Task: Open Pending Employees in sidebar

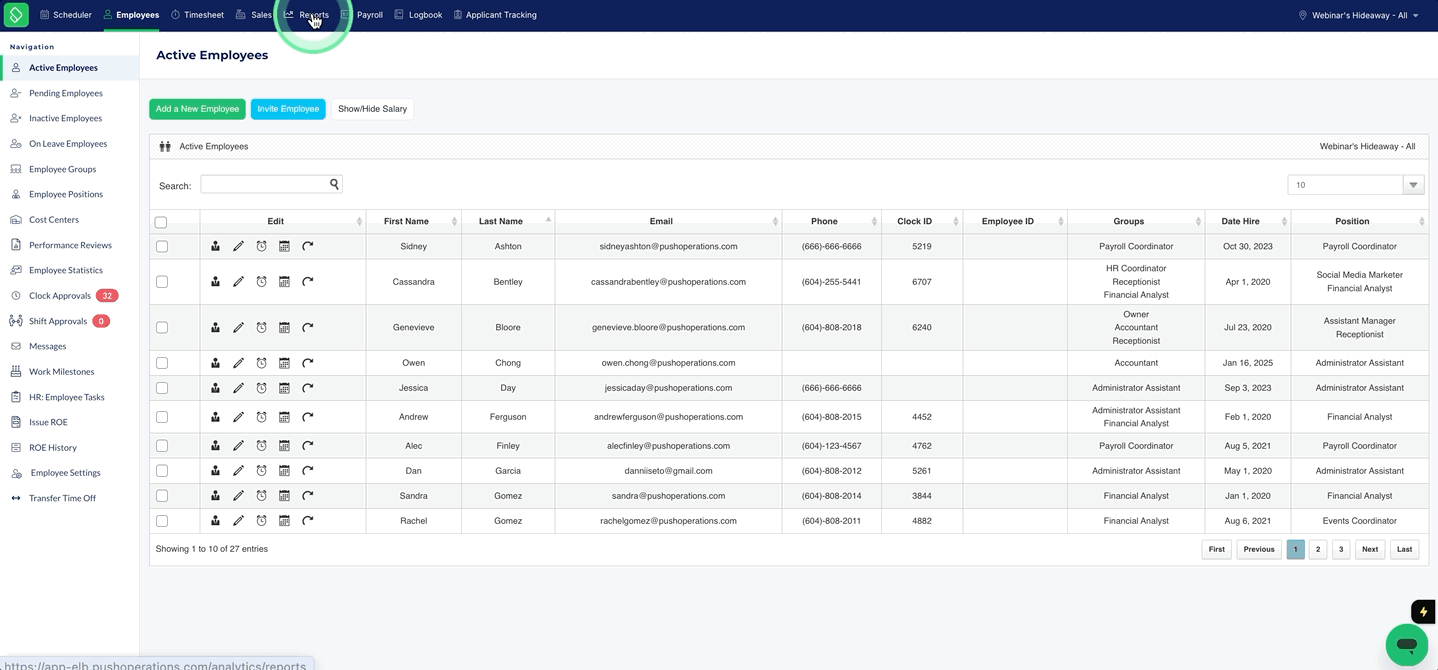Action: tap(66, 93)
